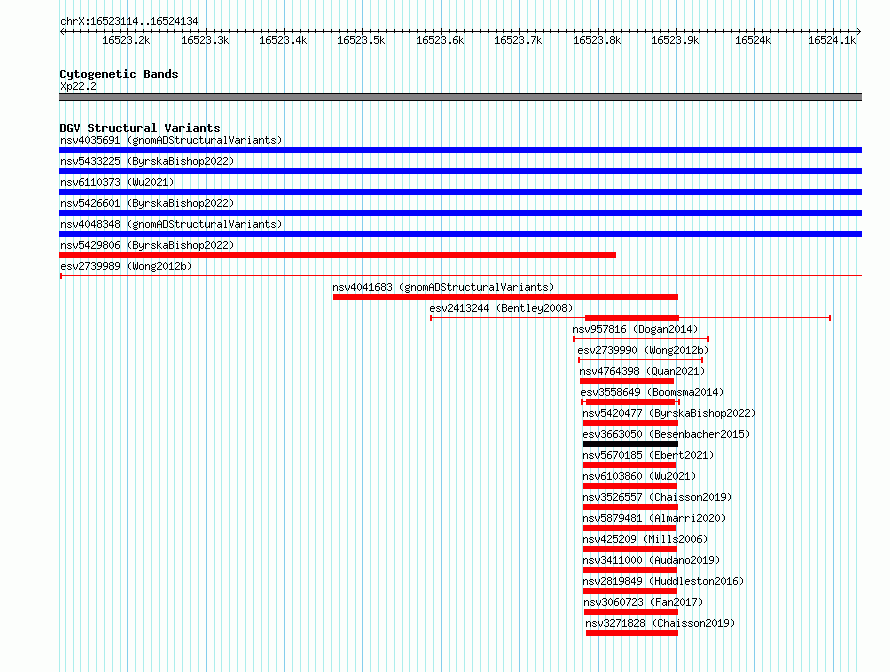Click the red bar under nsv3411000

[x=630, y=570]
